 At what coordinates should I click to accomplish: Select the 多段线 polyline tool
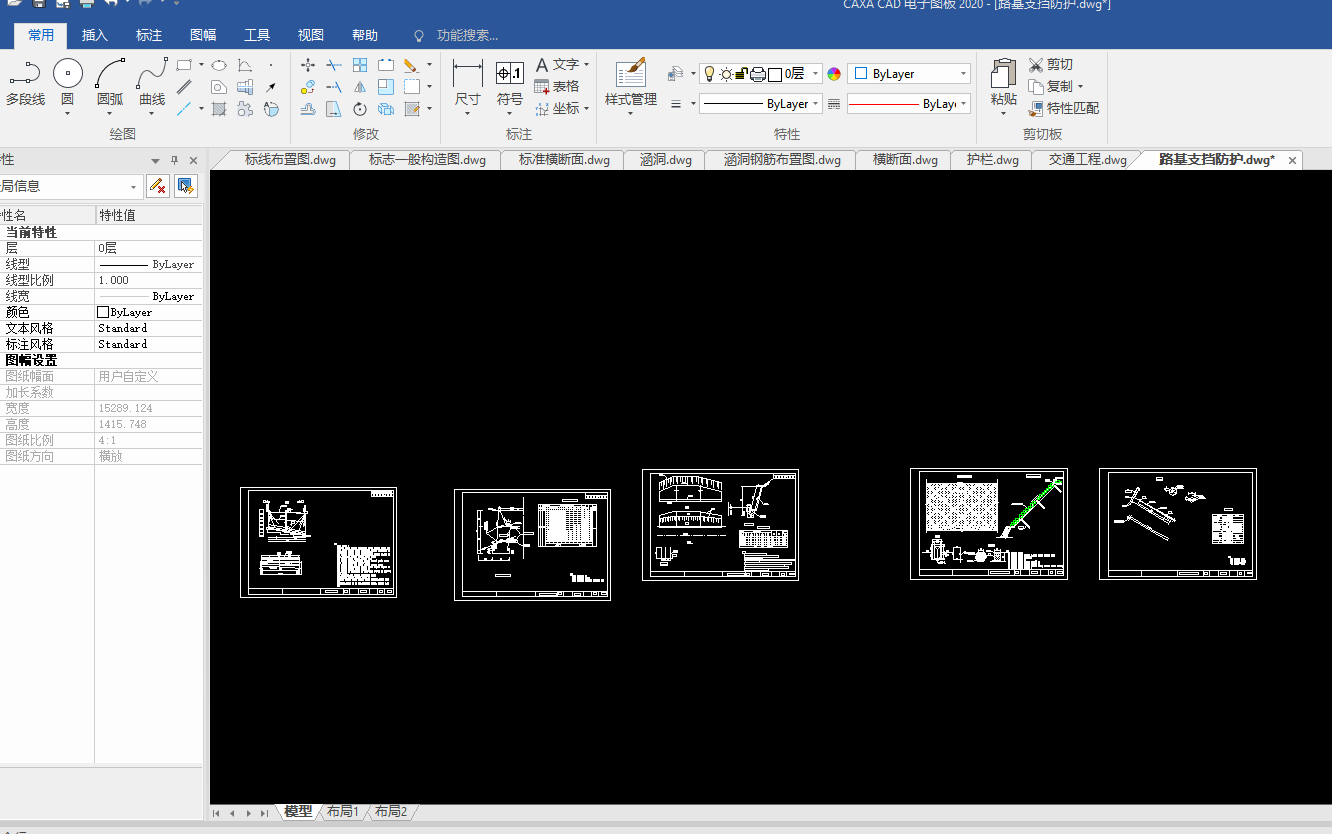point(25,82)
